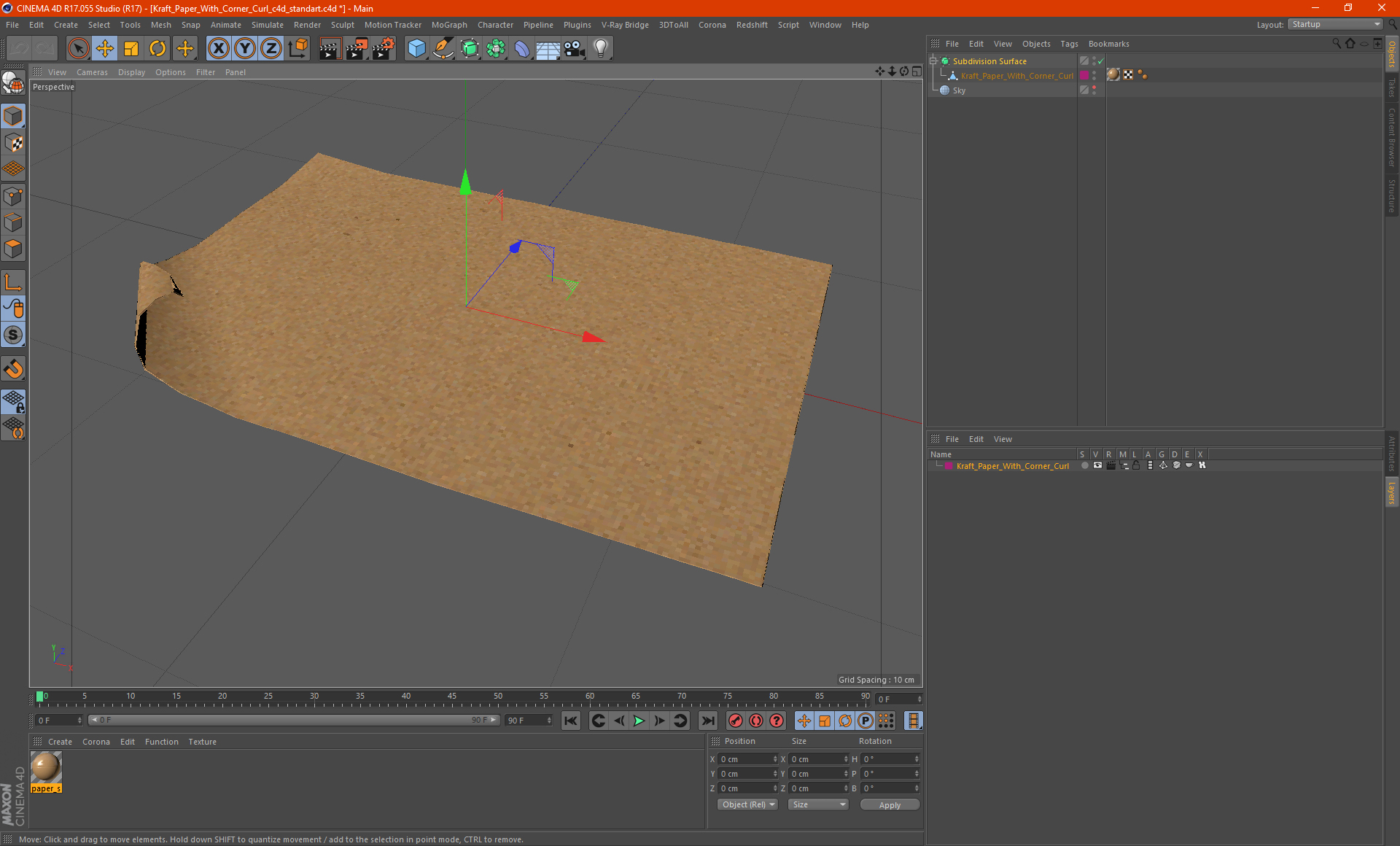
Task: Add a Light object
Action: (x=601, y=49)
